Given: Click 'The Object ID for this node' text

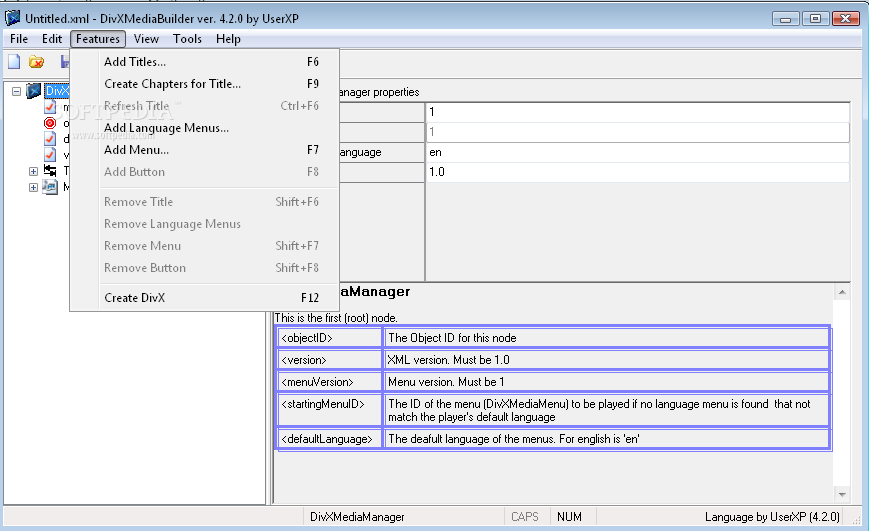Looking at the screenshot, I should (452, 338).
